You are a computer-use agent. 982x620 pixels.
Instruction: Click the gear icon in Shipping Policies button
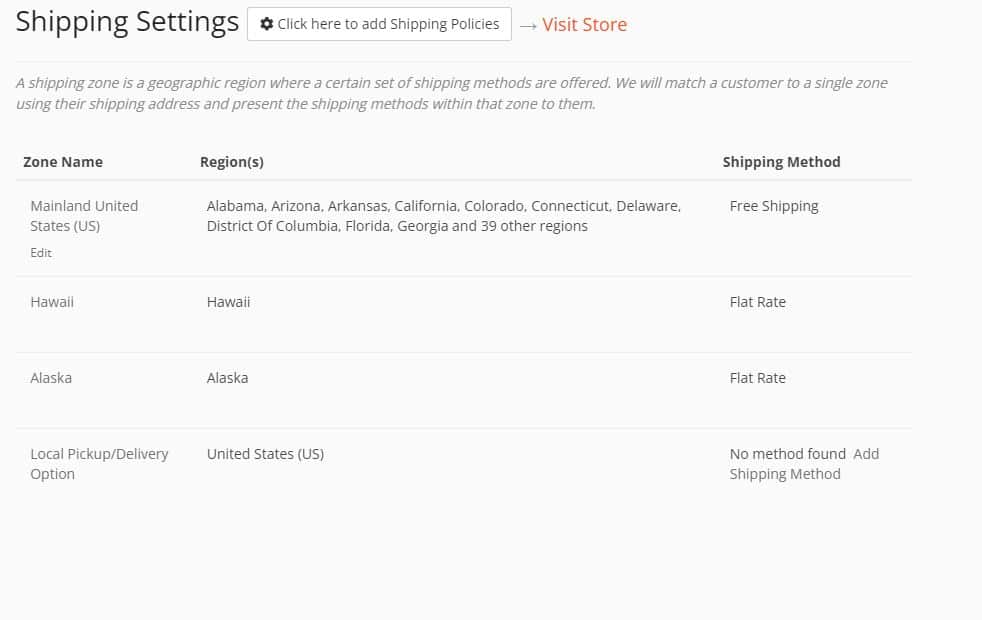266,24
